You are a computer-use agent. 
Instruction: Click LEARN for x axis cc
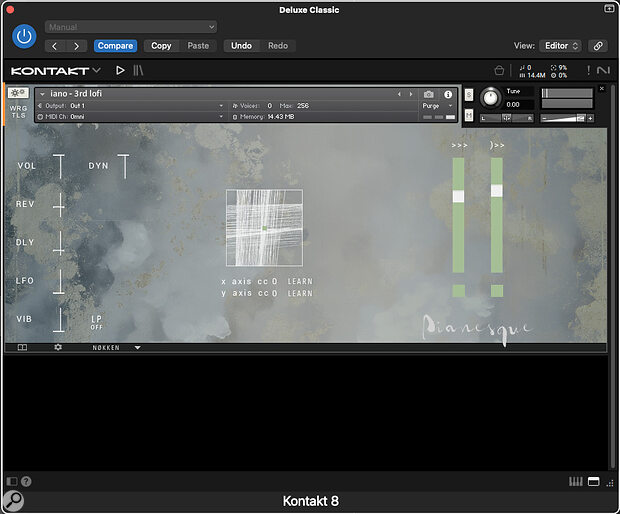300,282
